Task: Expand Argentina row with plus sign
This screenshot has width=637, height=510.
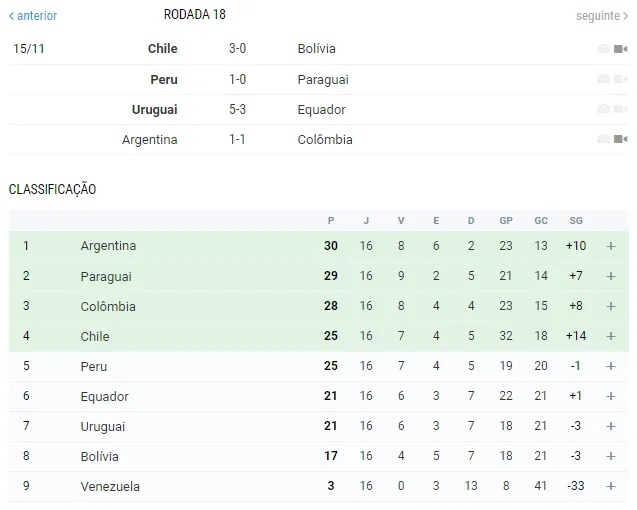Action: coord(611,246)
